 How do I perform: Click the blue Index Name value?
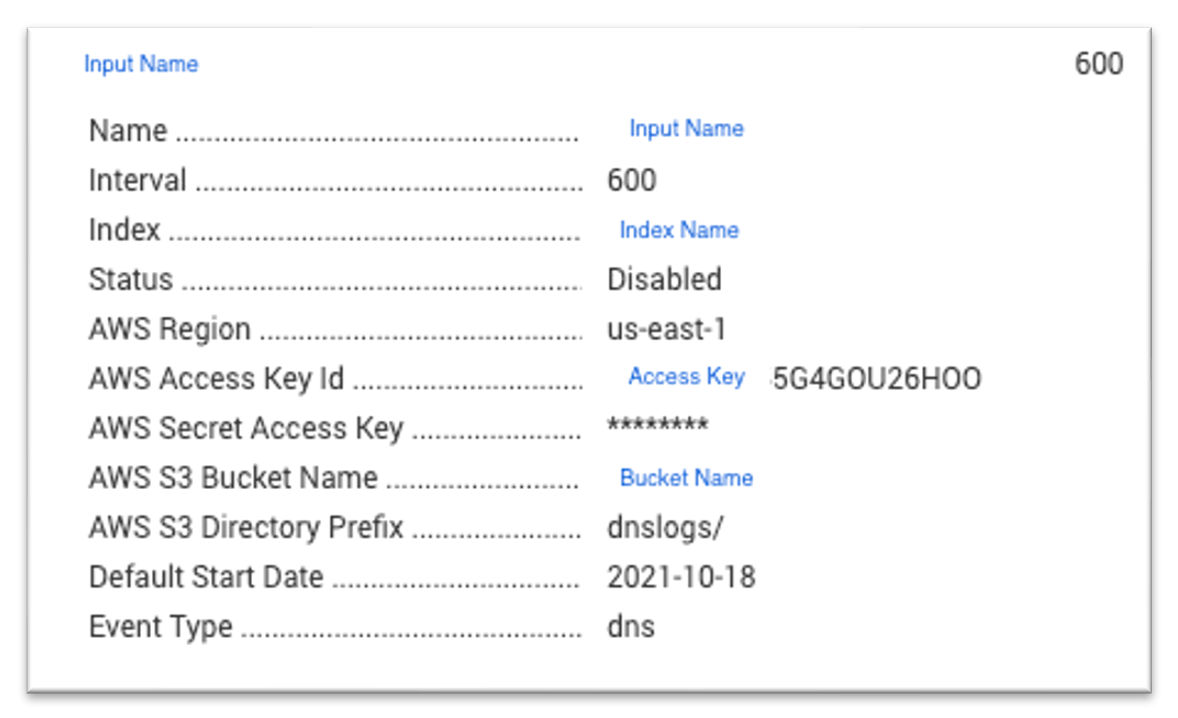coord(679,230)
